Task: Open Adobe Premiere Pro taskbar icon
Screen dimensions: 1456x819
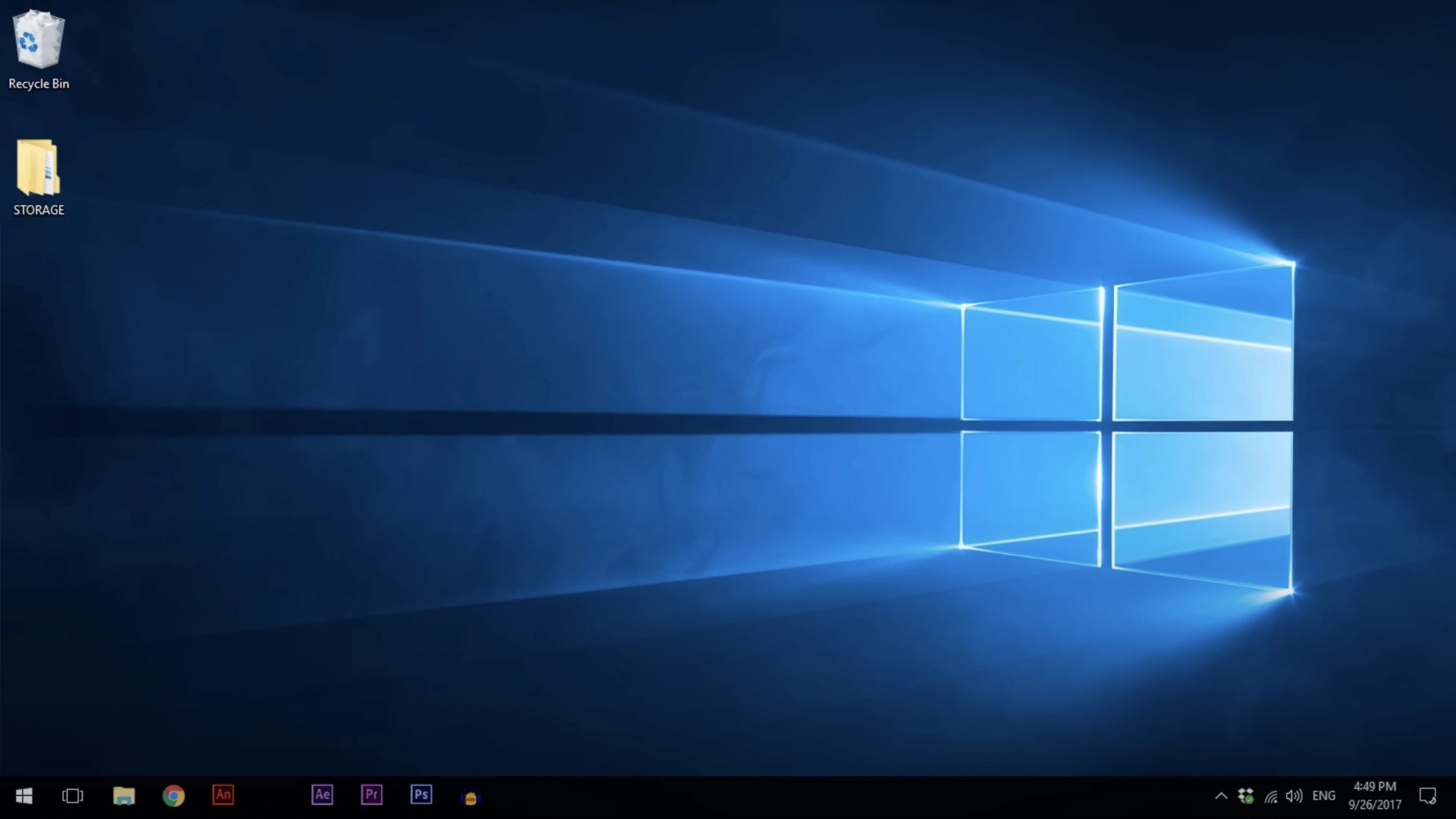Action: pyautogui.click(x=372, y=795)
